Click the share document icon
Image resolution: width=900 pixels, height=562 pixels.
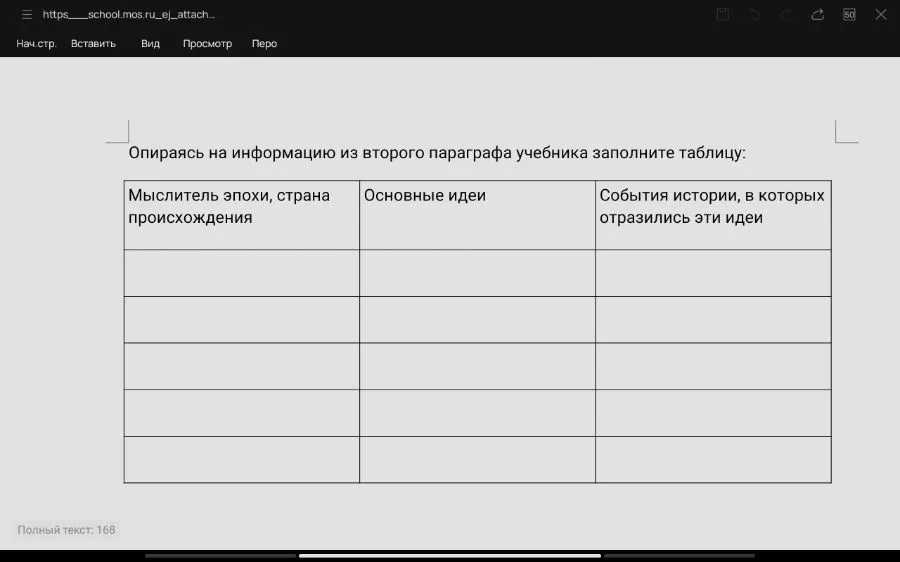click(x=817, y=15)
